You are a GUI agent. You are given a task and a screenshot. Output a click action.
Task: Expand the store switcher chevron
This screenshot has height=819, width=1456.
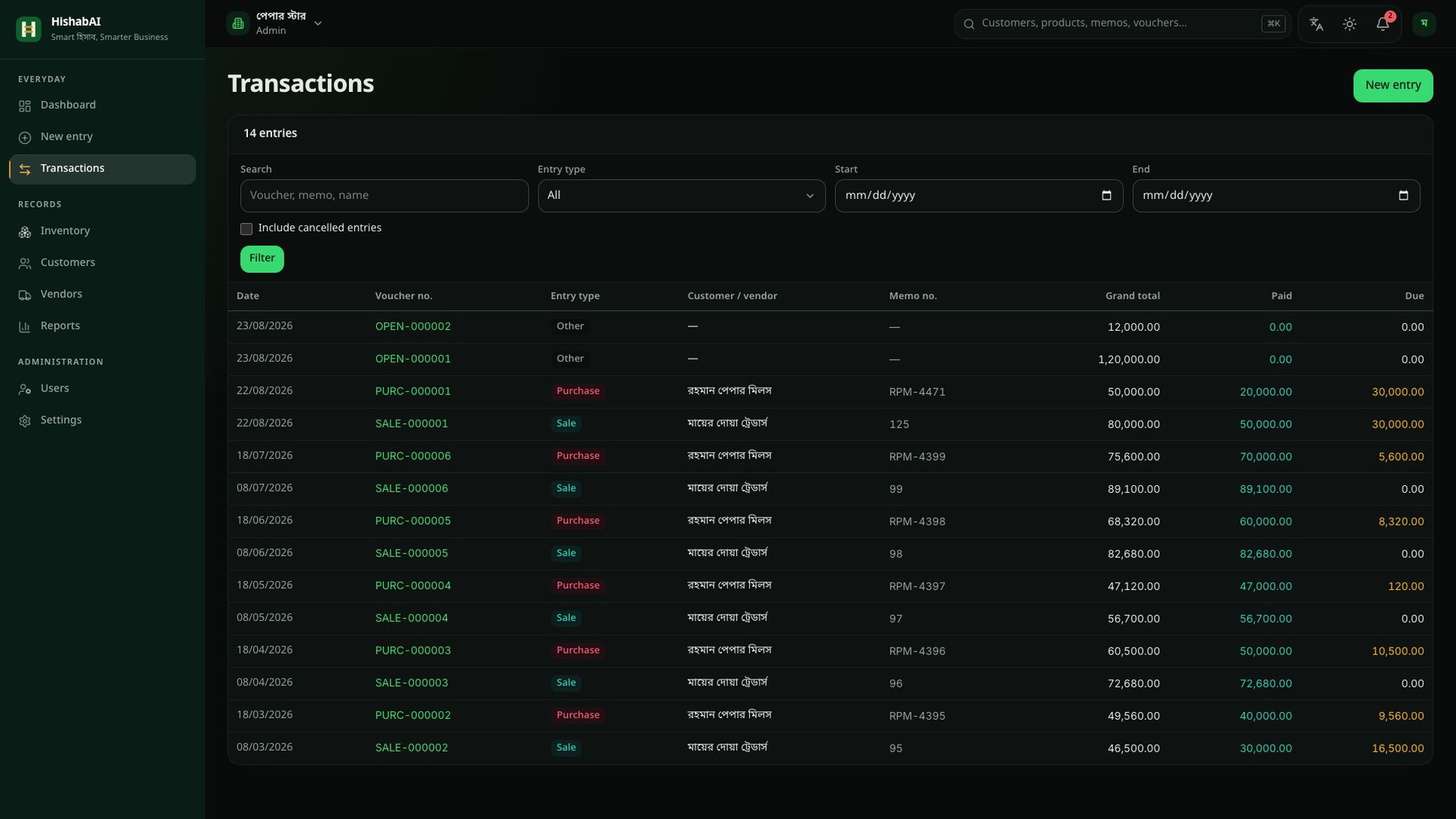point(318,24)
